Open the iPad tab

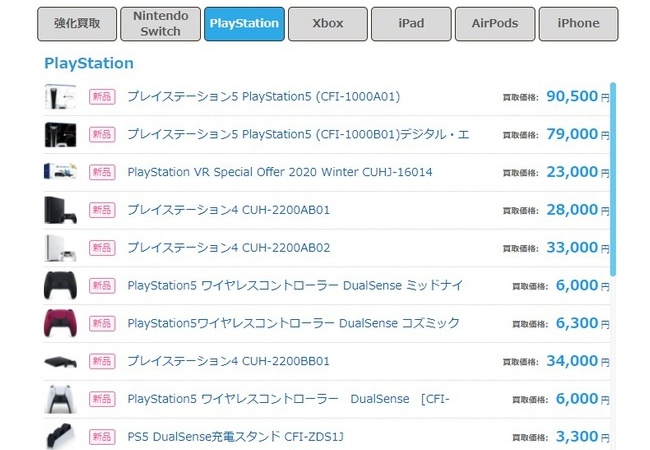pyautogui.click(x=411, y=24)
